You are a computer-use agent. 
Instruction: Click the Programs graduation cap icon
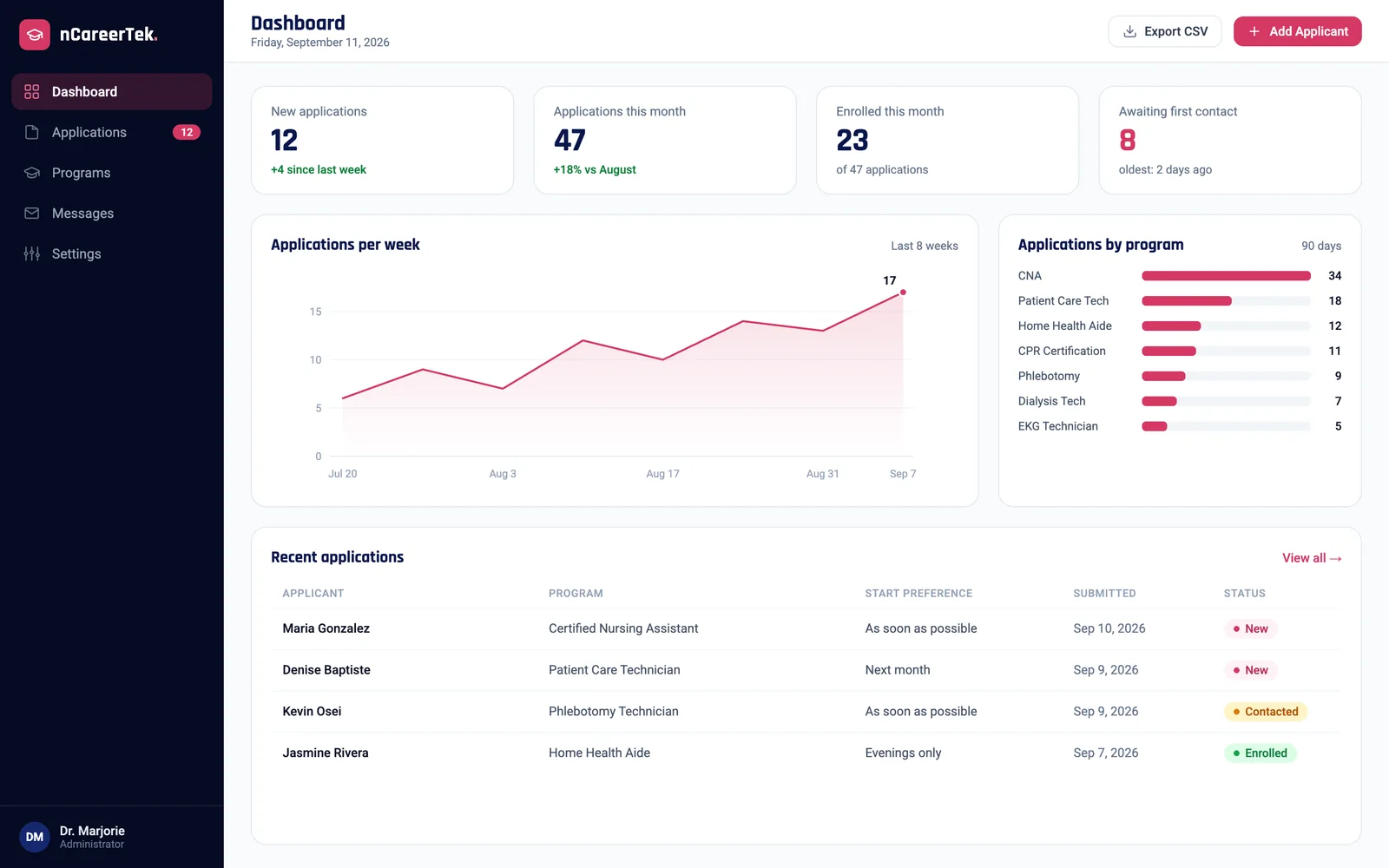(32, 173)
